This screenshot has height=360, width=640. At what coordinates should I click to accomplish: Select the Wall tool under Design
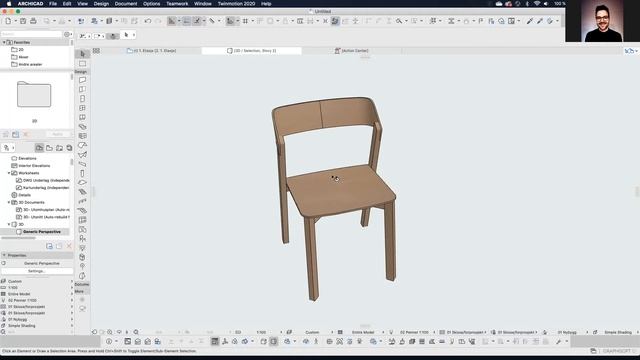pos(82,80)
